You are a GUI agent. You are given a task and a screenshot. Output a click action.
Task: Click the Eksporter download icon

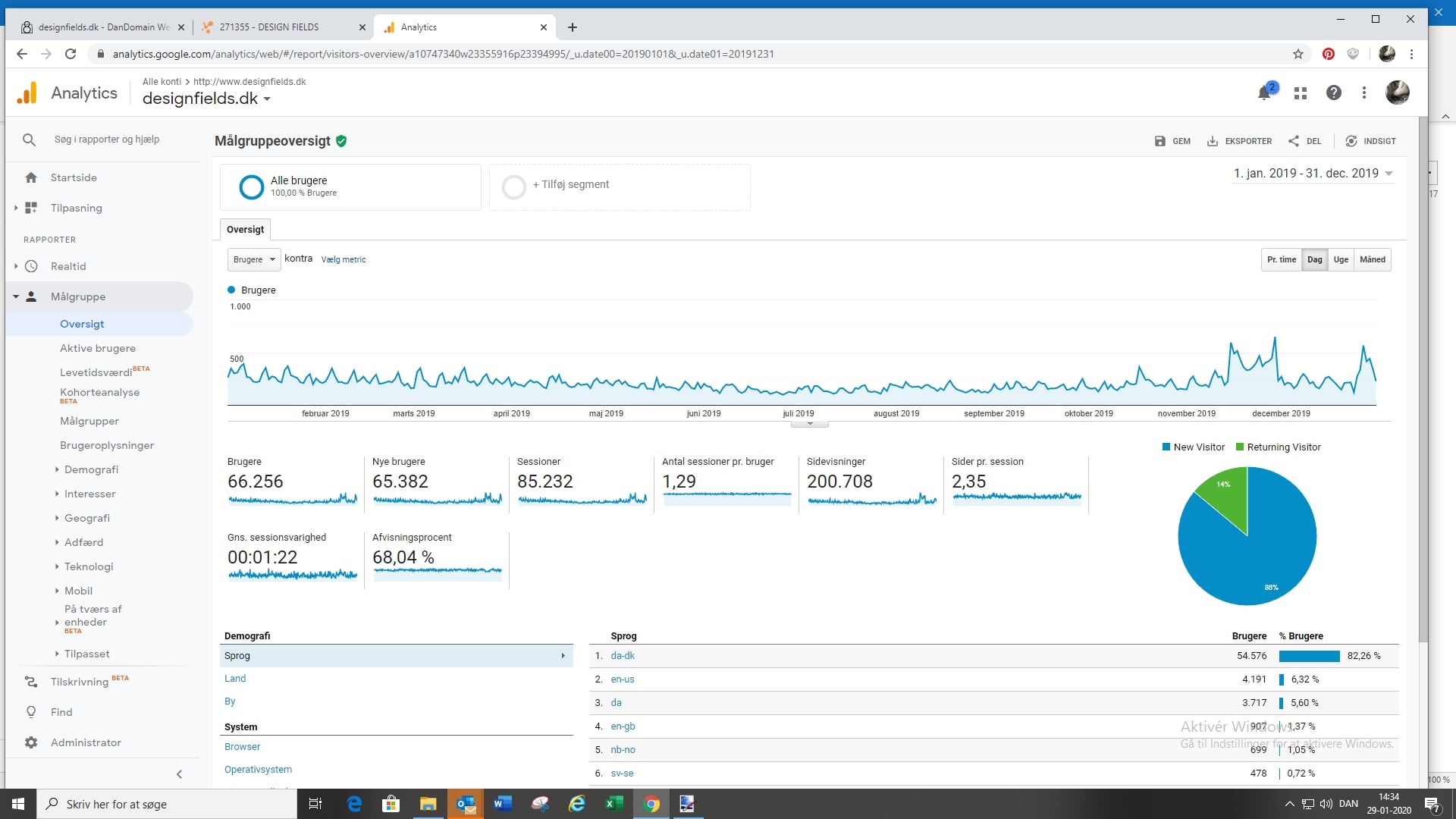tap(1213, 141)
